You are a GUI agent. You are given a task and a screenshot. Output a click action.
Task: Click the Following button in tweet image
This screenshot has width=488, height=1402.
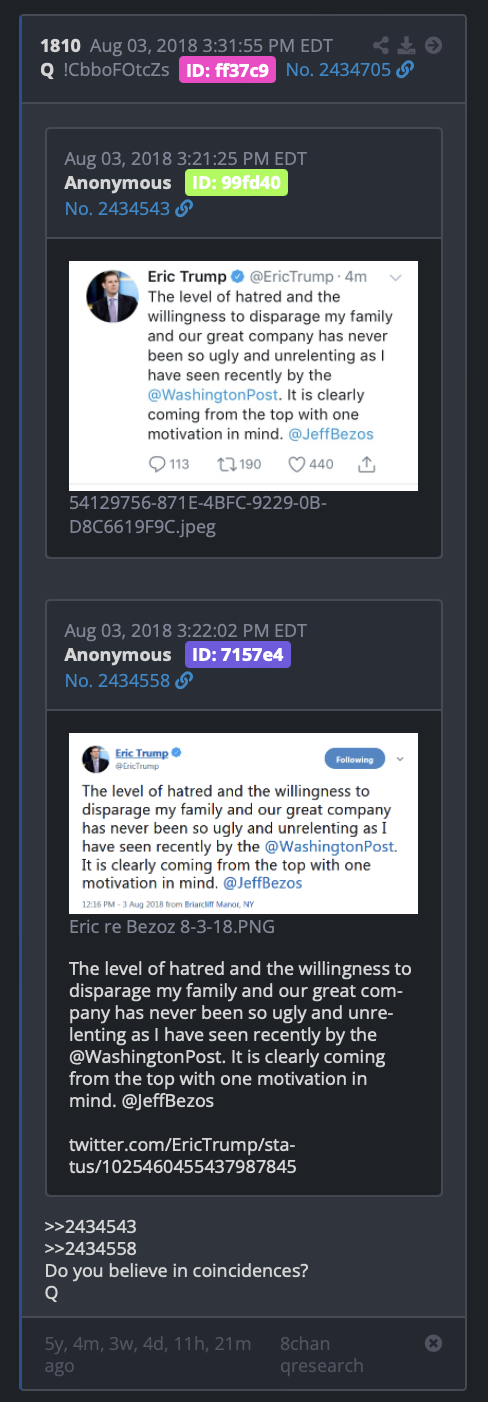tap(355, 759)
